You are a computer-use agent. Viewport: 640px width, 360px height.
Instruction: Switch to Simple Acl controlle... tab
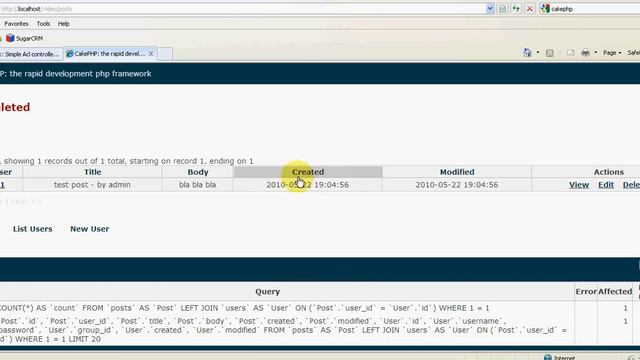(x=31, y=54)
